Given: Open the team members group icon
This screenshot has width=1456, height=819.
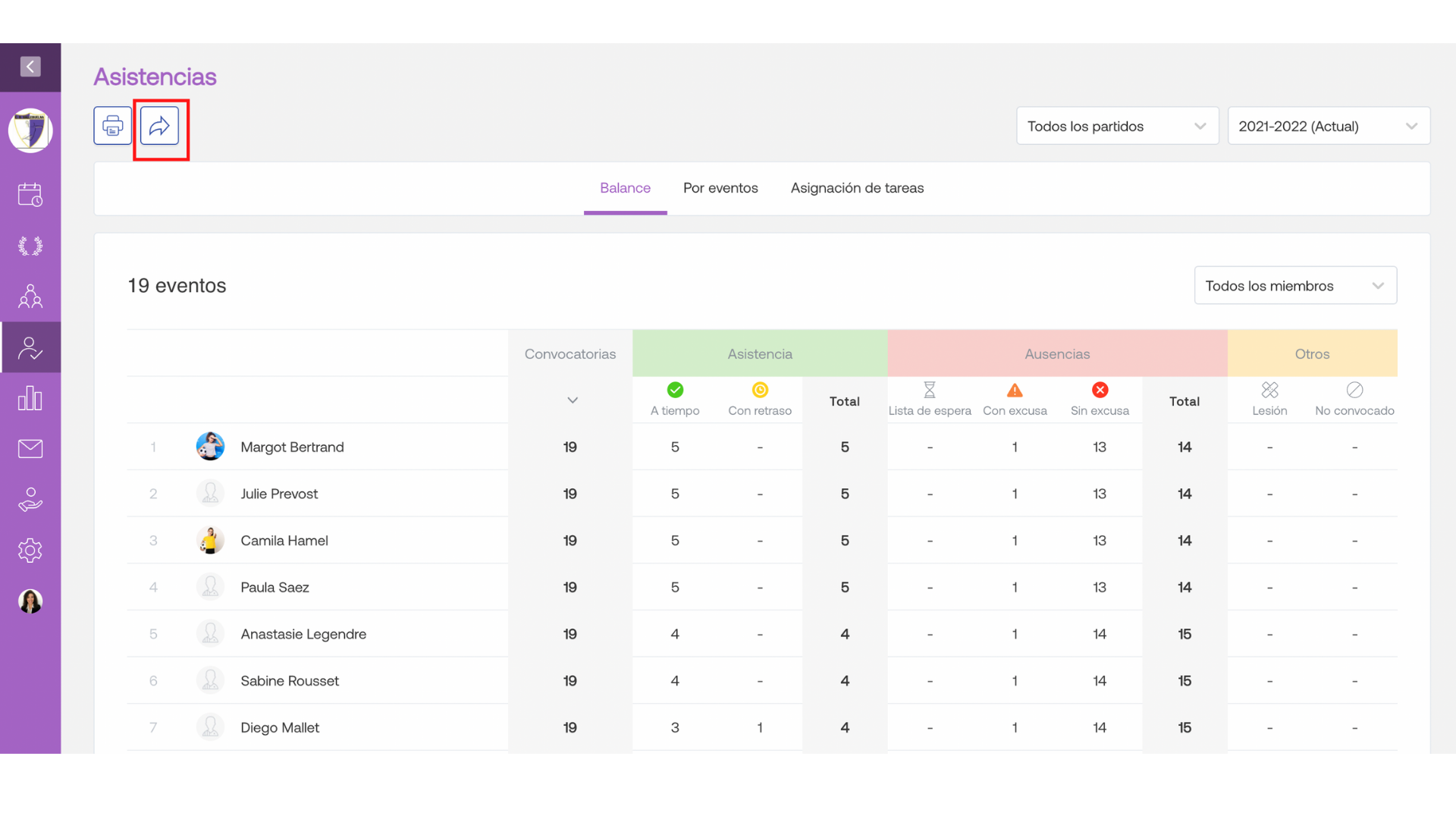Looking at the screenshot, I should [30, 297].
